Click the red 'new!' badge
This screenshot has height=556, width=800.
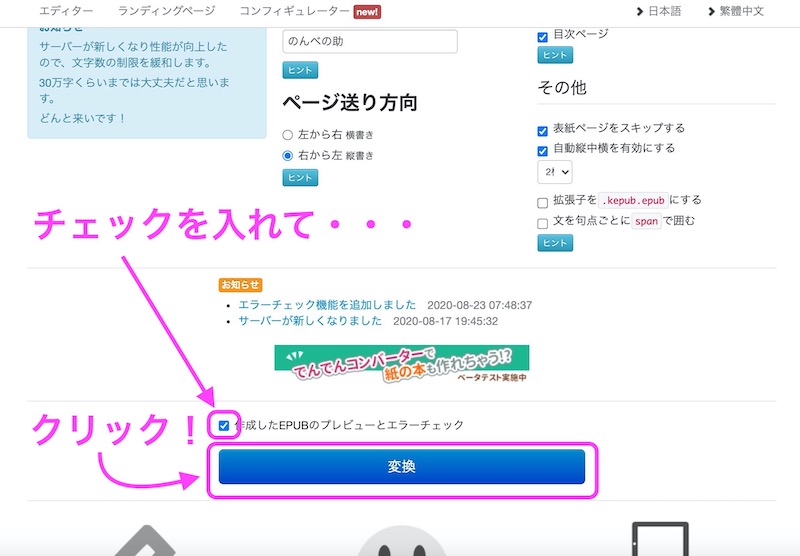pyautogui.click(x=367, y=11)
